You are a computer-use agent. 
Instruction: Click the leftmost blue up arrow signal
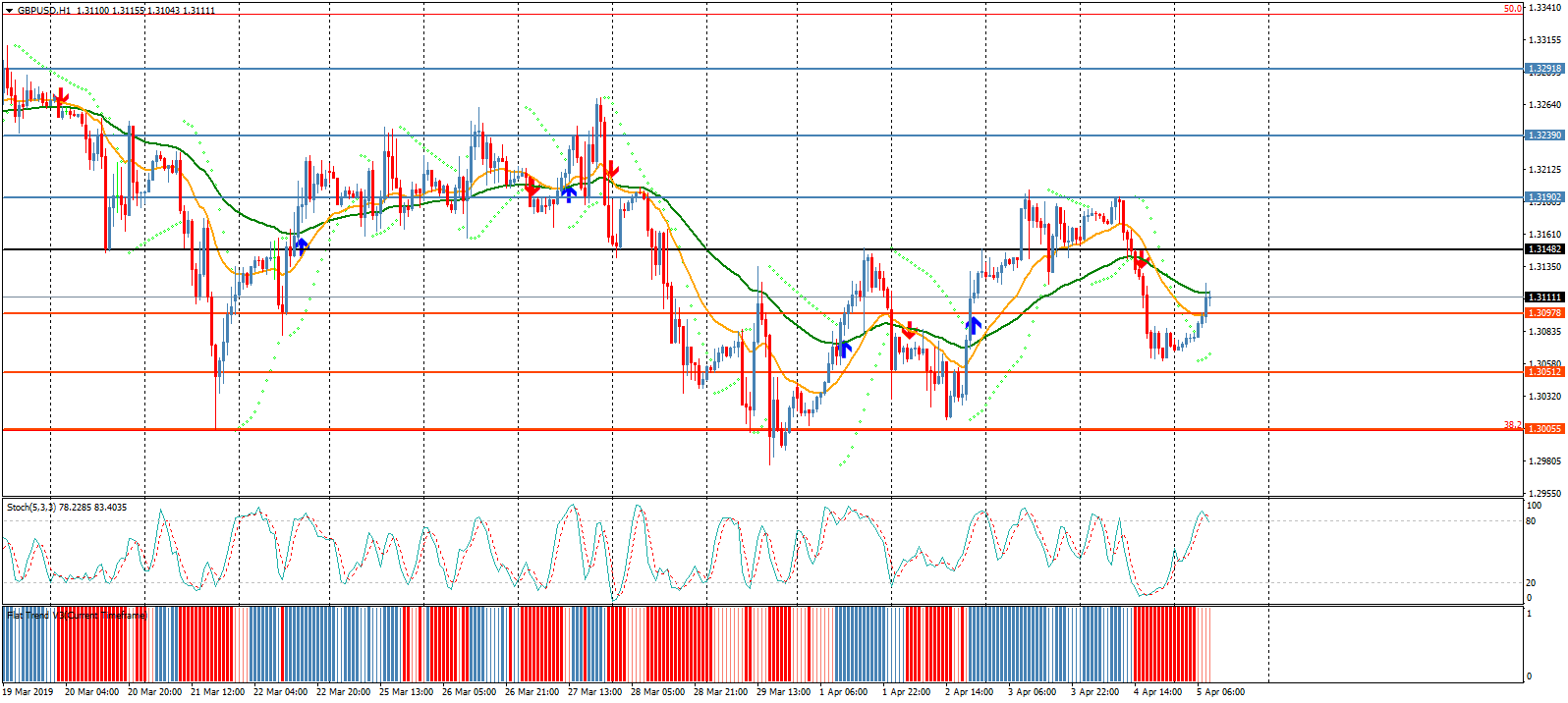(301, 244)
